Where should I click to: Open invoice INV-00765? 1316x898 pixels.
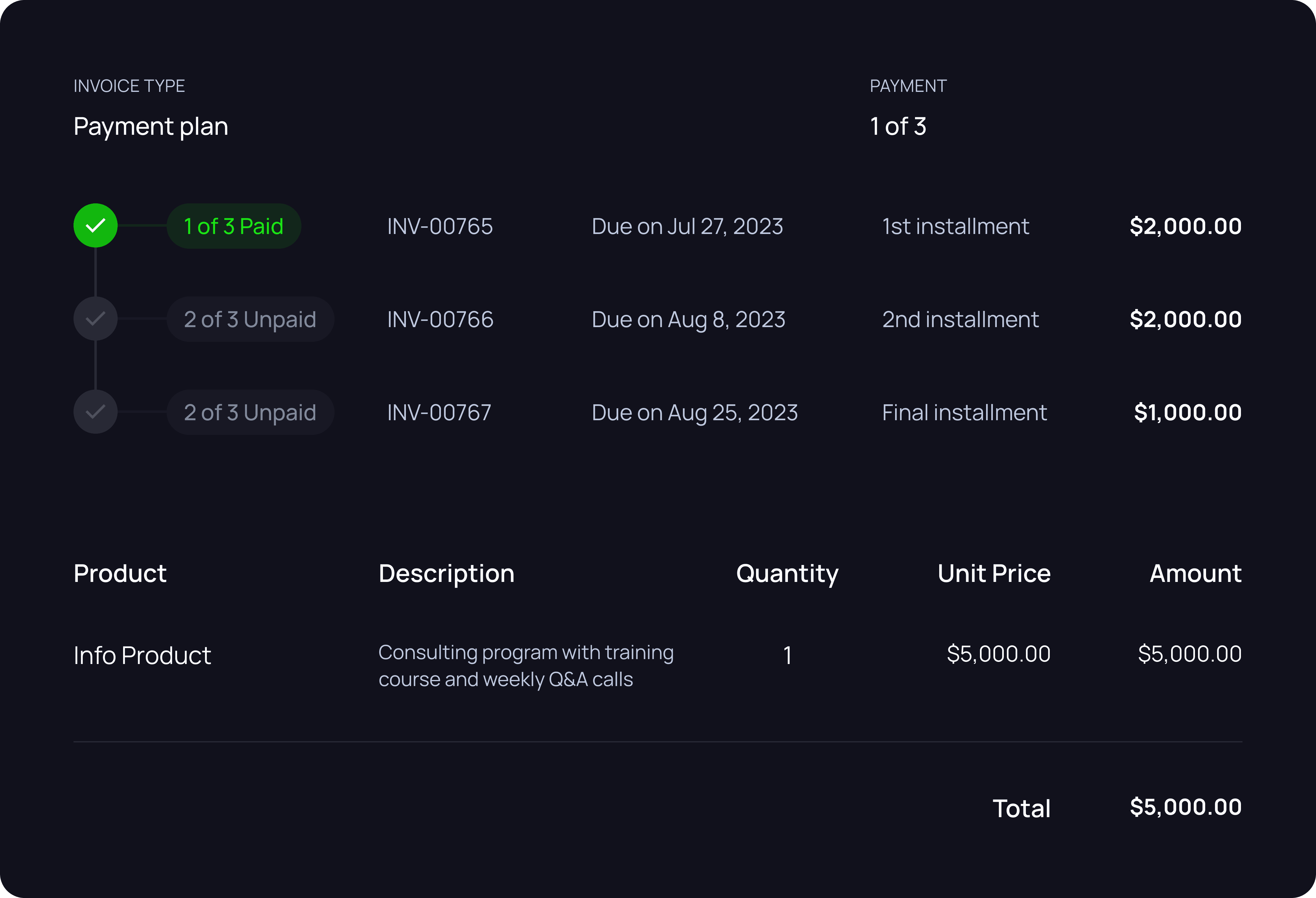[x=439, y=226]
